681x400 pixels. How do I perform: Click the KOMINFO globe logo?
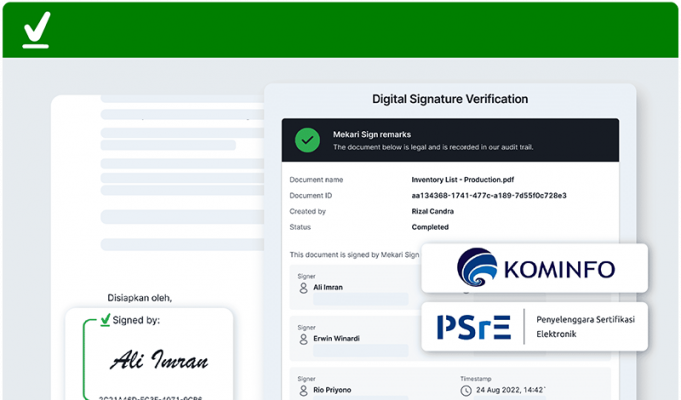tap(476, 268)
